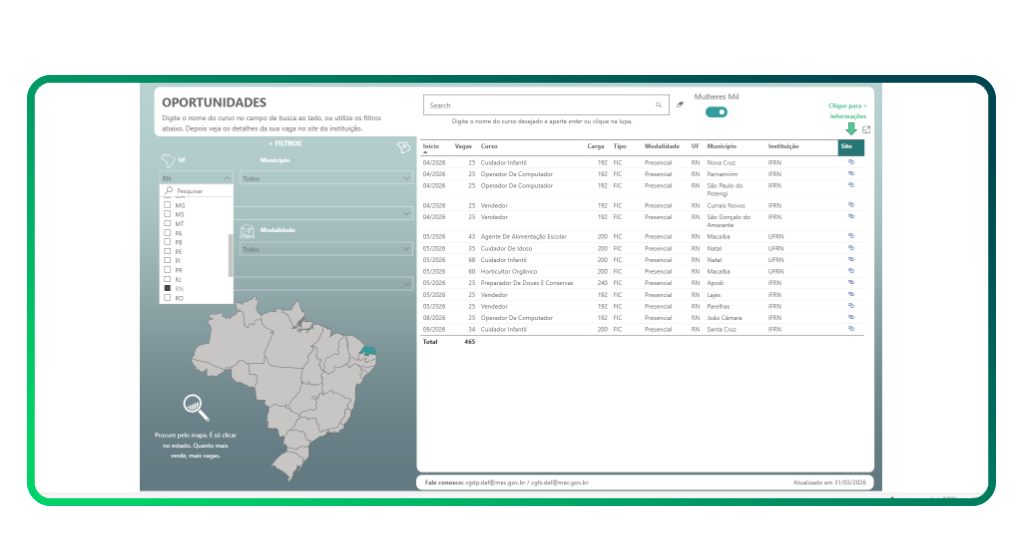Open site link for Agente De Alimentação Escolar
Screen dimensions: 1024x536
(x=851, y=236)
